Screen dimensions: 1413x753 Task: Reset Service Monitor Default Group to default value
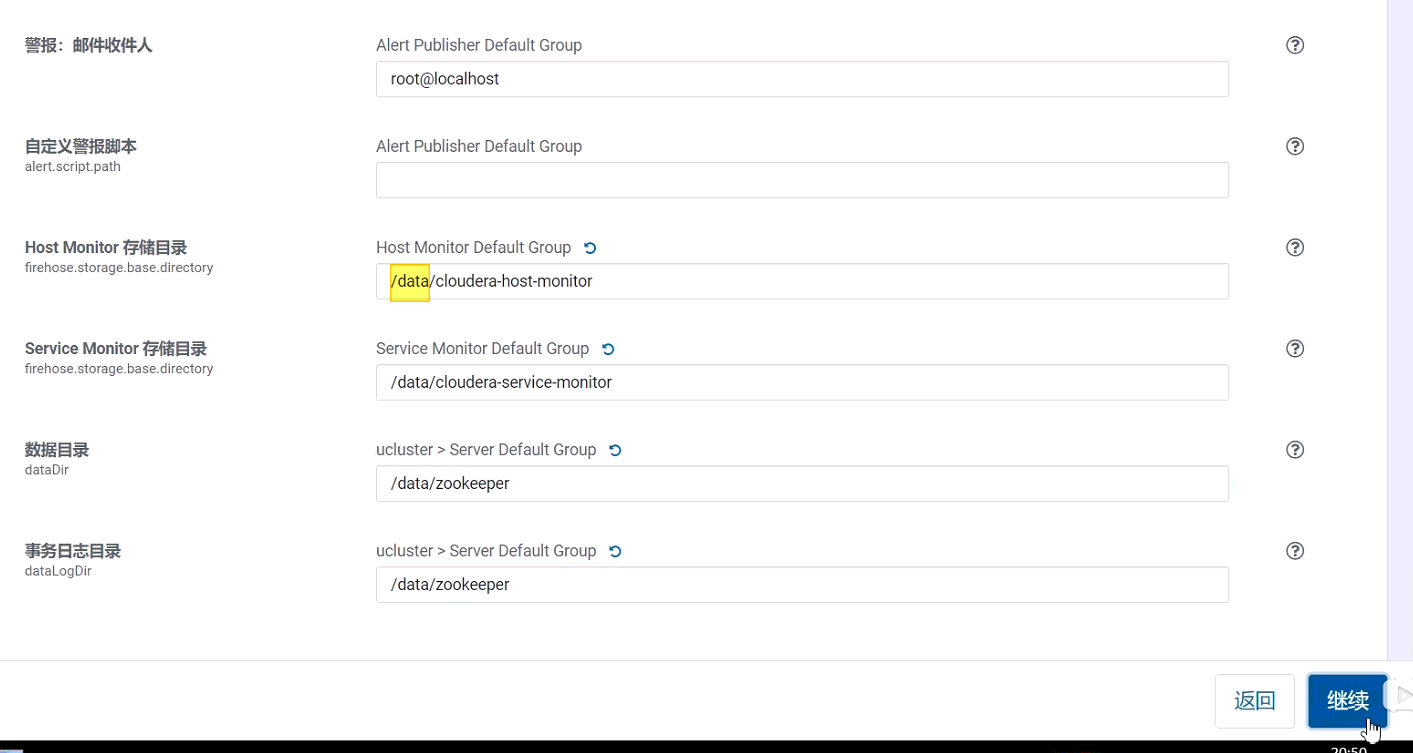click(608, 349)
